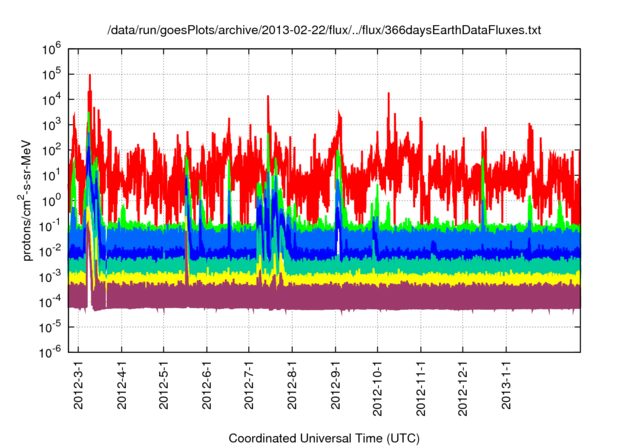Click the maroon band at the plot bottom
The height and width of the screenshot is (448, 640).
[x=330, y=297]
